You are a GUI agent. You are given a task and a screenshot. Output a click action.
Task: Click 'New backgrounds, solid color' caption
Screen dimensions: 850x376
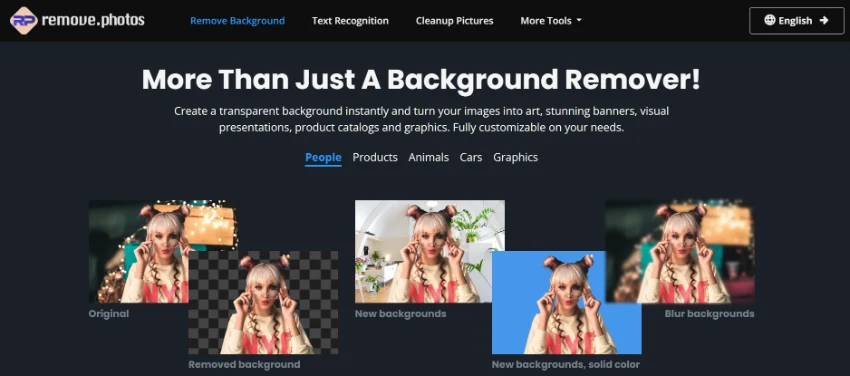566,365
